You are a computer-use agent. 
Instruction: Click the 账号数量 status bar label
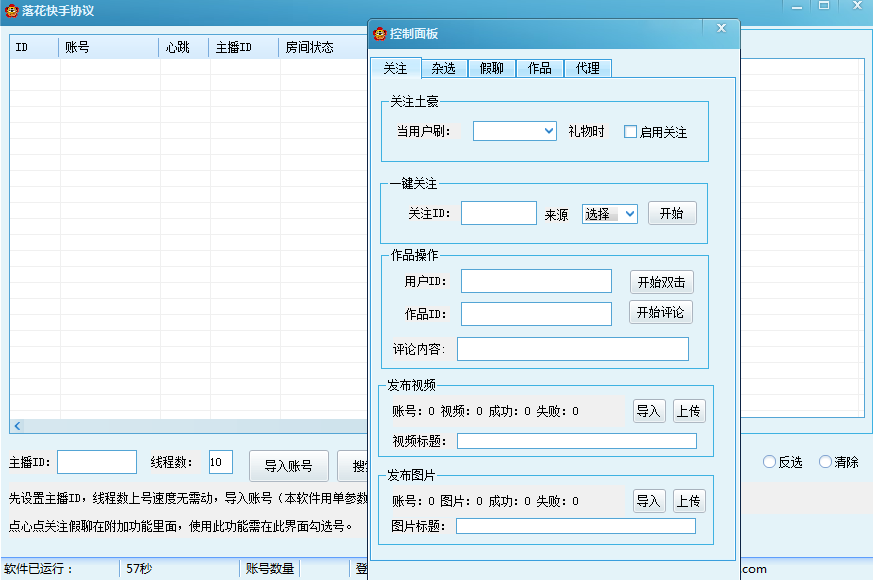click(x=269, y=569)
